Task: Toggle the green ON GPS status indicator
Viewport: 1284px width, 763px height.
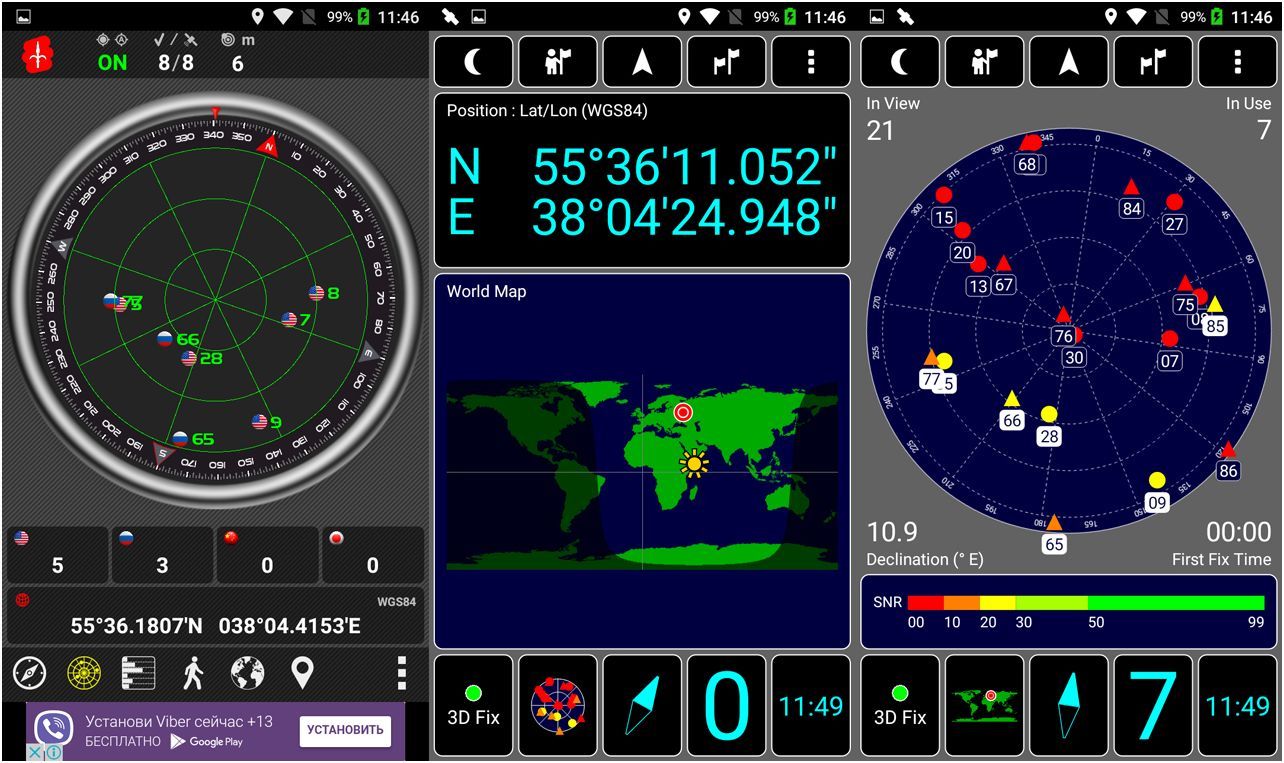Action: click(112, 62)
